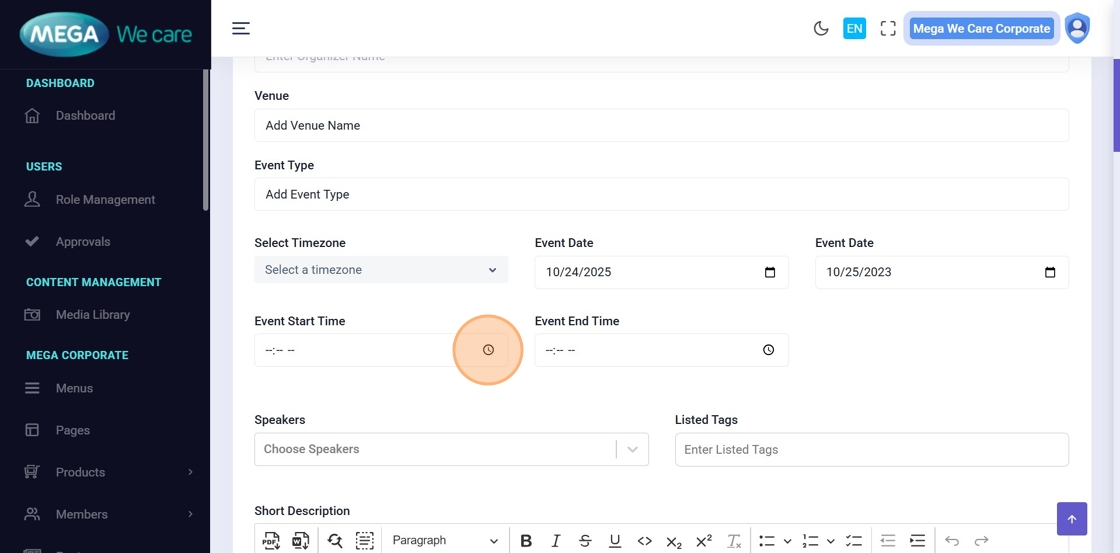
Task: Open Role Management in the sidebar
Action: (x=105, y=199)
